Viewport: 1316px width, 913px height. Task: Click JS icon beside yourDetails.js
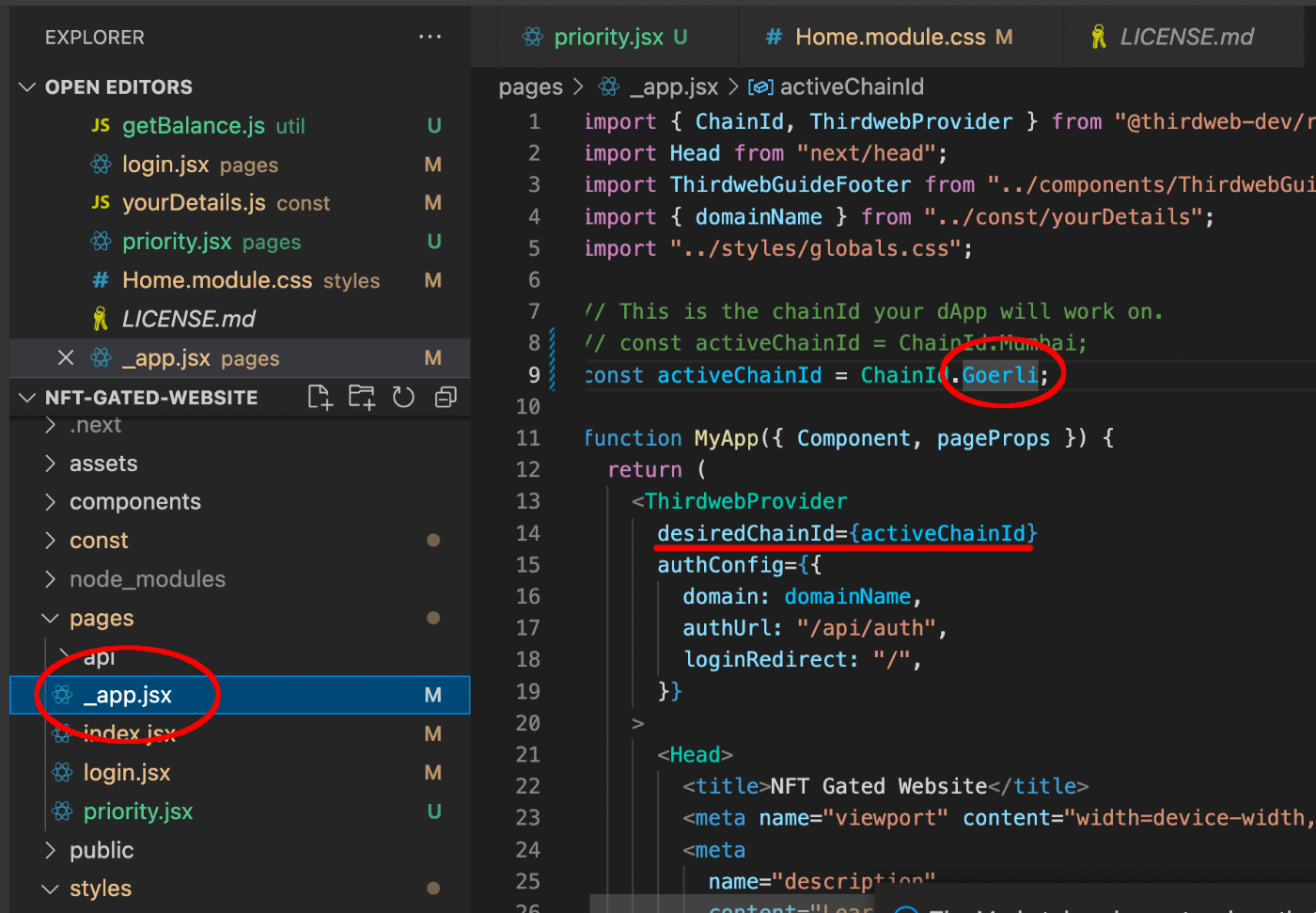pyautogui.click(x=101, y=202)
